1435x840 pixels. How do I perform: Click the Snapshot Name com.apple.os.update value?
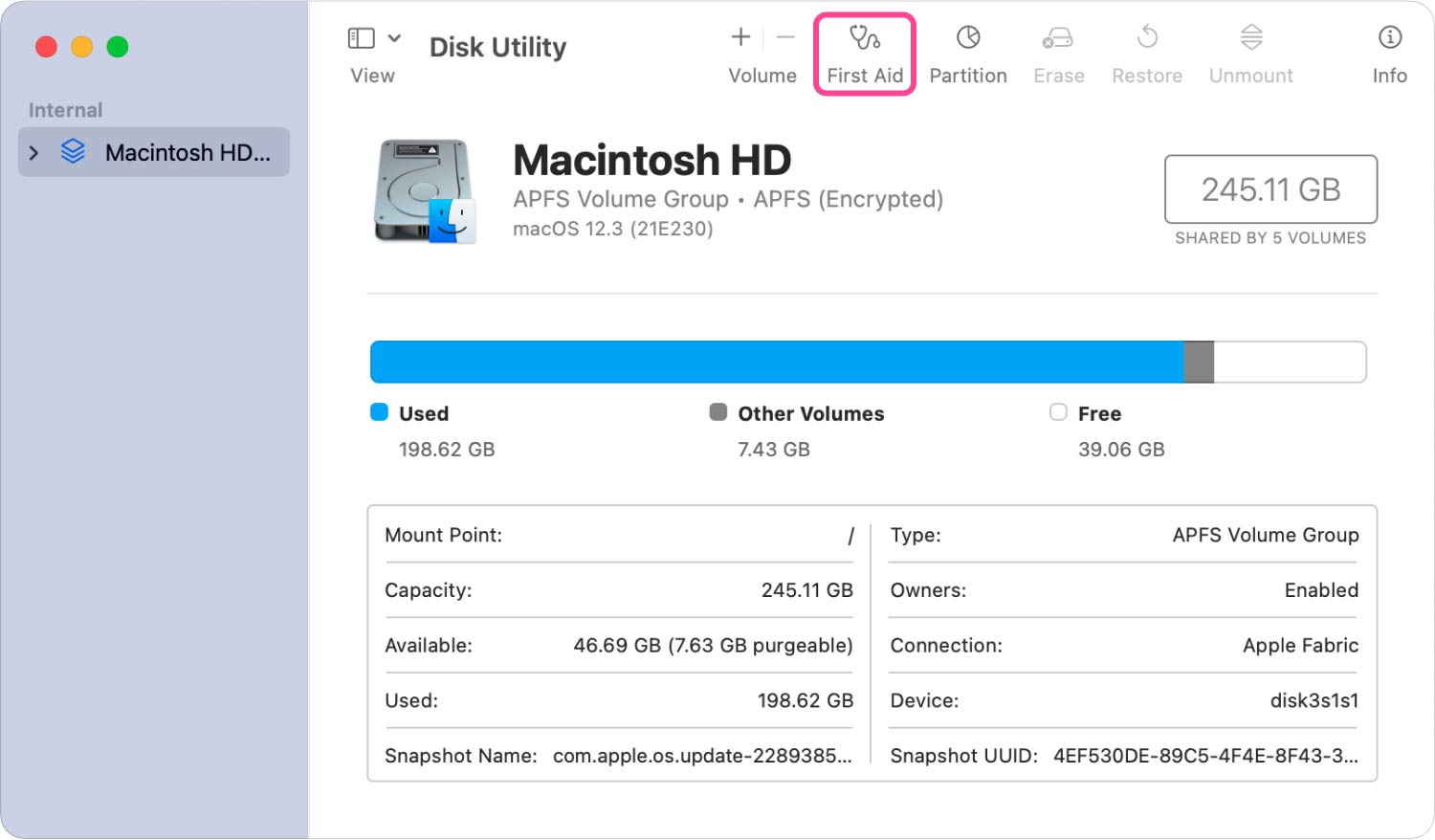702,756
